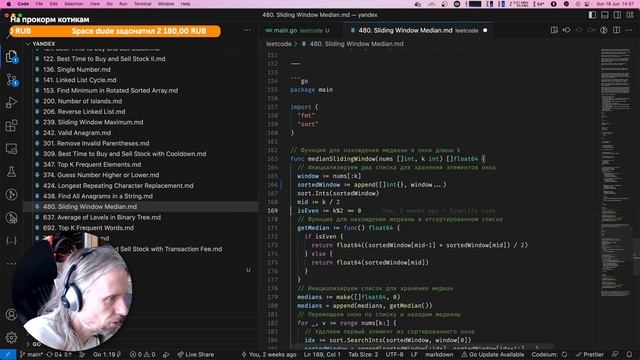The height and width of the screenshot is (360, 640).
Task: Open the Testing flask view
Action: click(x=11, y=171)
